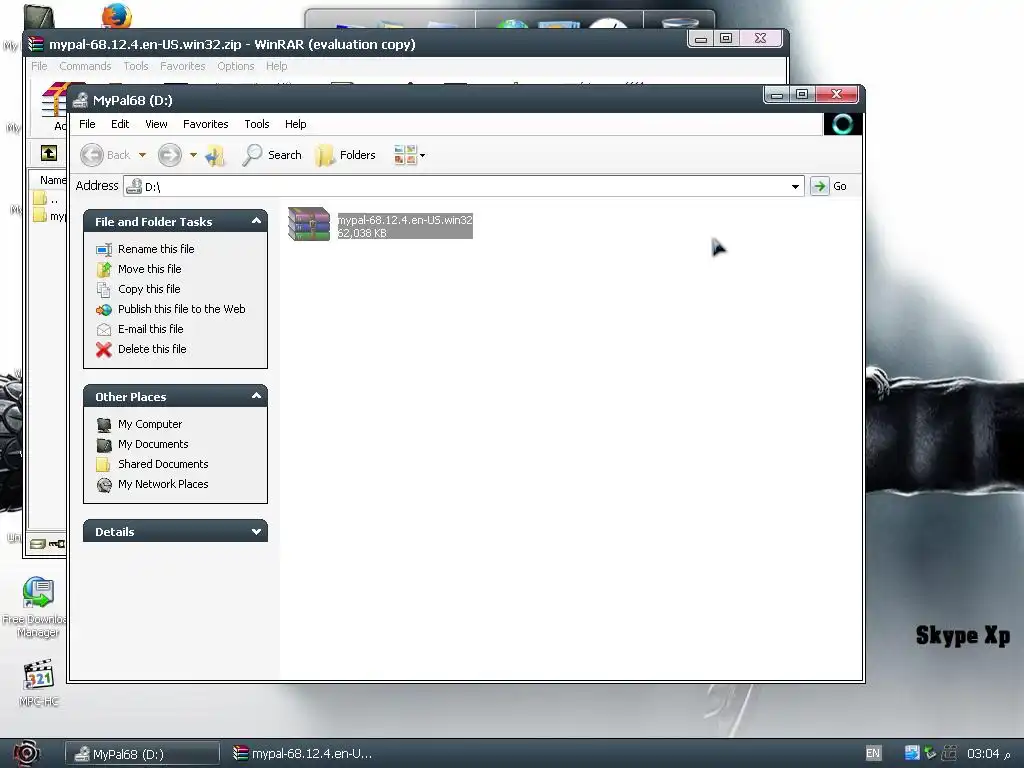The width and height of the screenshot is (1024, 768).
Task: Switch to mypal-68.12.4 WinRAR taskbar button
Action: [302, 754]
